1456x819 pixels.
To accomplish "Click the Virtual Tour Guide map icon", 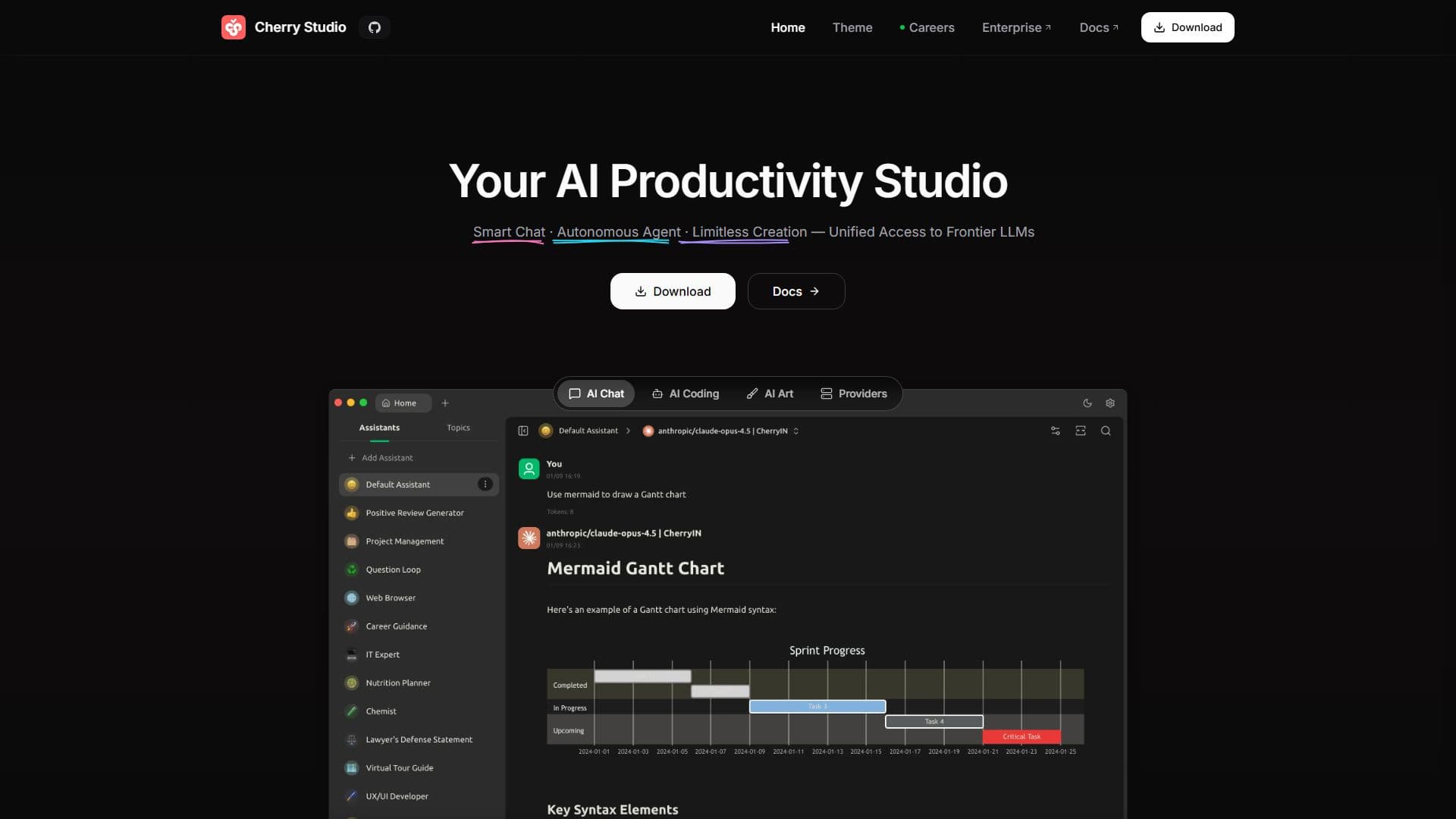I will 352,768.
